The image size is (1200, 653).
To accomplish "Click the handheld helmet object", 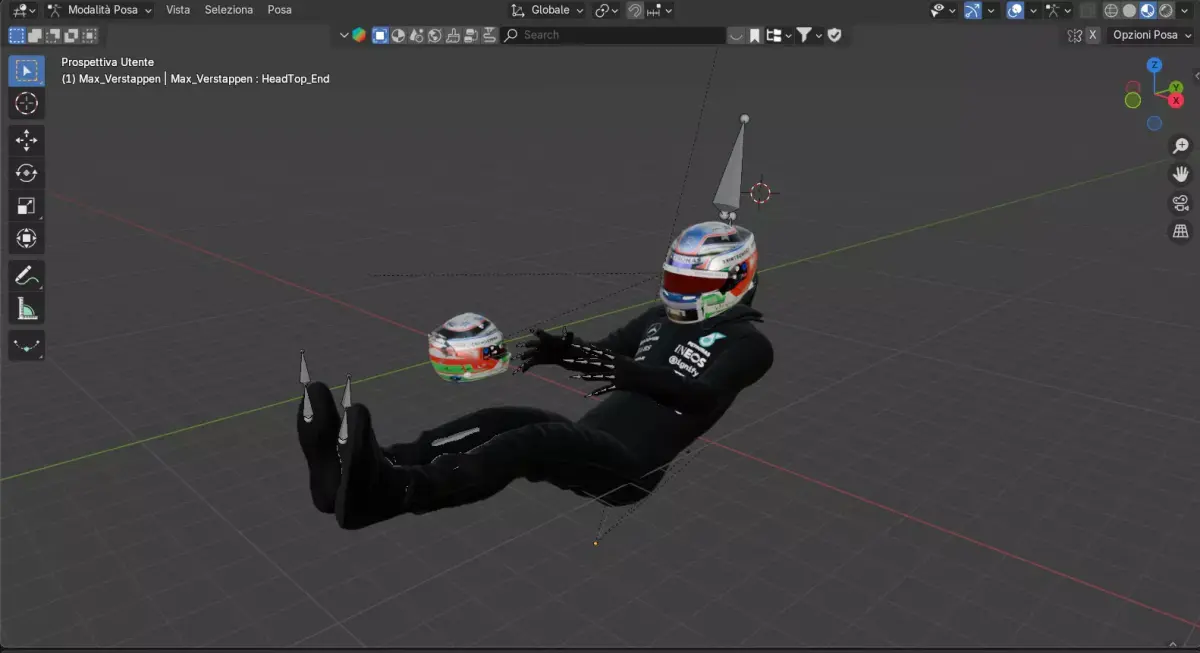I will tap(467, 346).
